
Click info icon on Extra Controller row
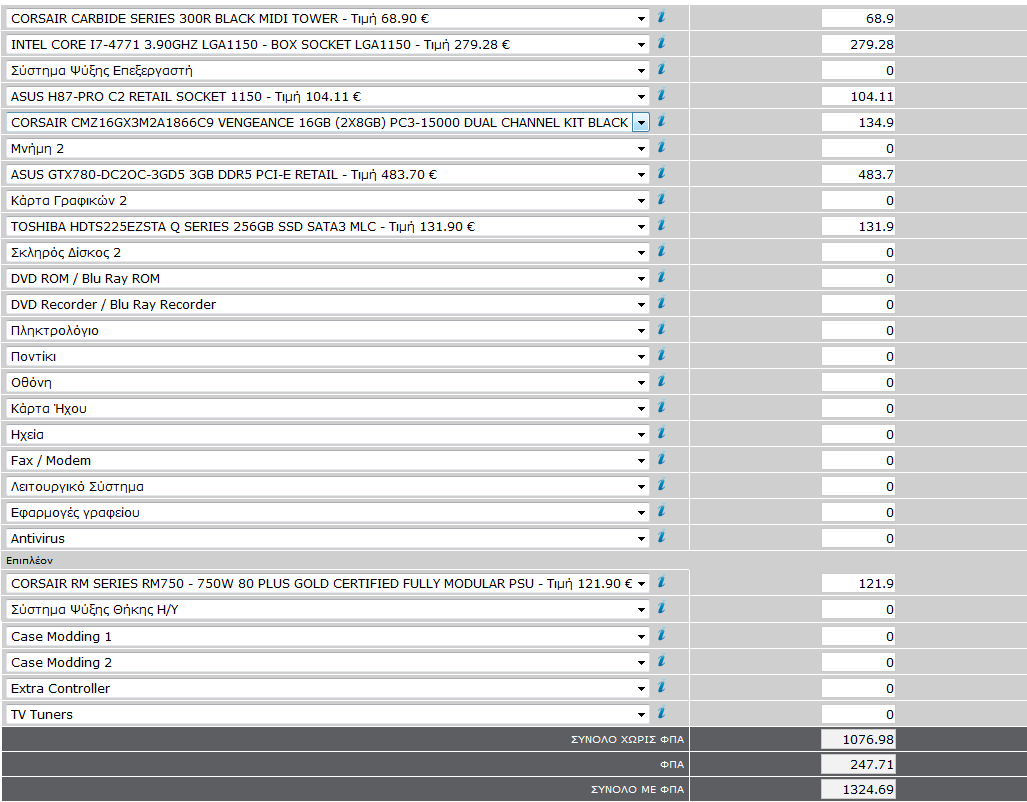pos(662,687)
